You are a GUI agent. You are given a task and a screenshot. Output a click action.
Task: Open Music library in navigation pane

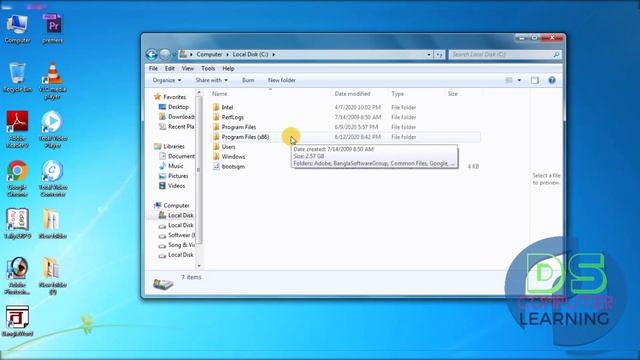(x=171, y=166)
